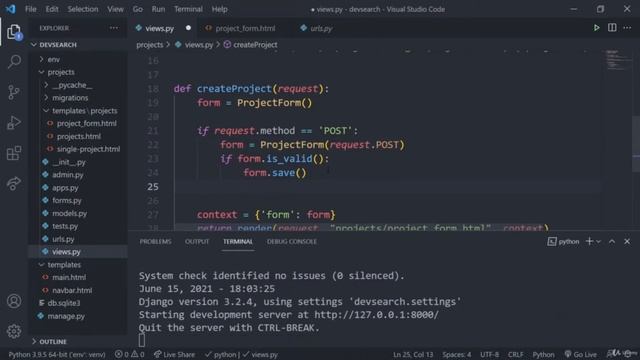Open the VS Code logo menu
Viewport: 640px width, 360px height.
point(11,9)
